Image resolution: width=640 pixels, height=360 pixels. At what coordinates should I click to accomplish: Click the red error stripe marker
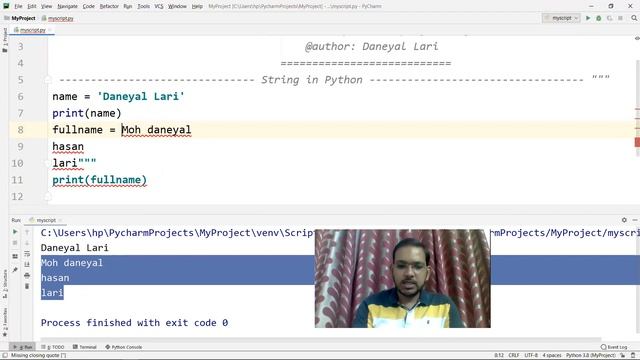click(x=637, y=142)
